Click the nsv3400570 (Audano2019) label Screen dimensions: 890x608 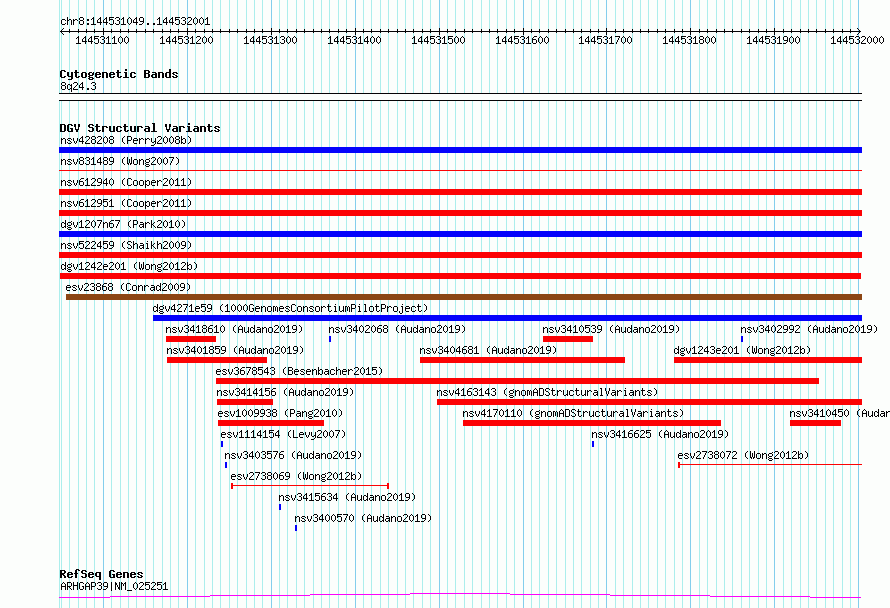pos(363,518)
